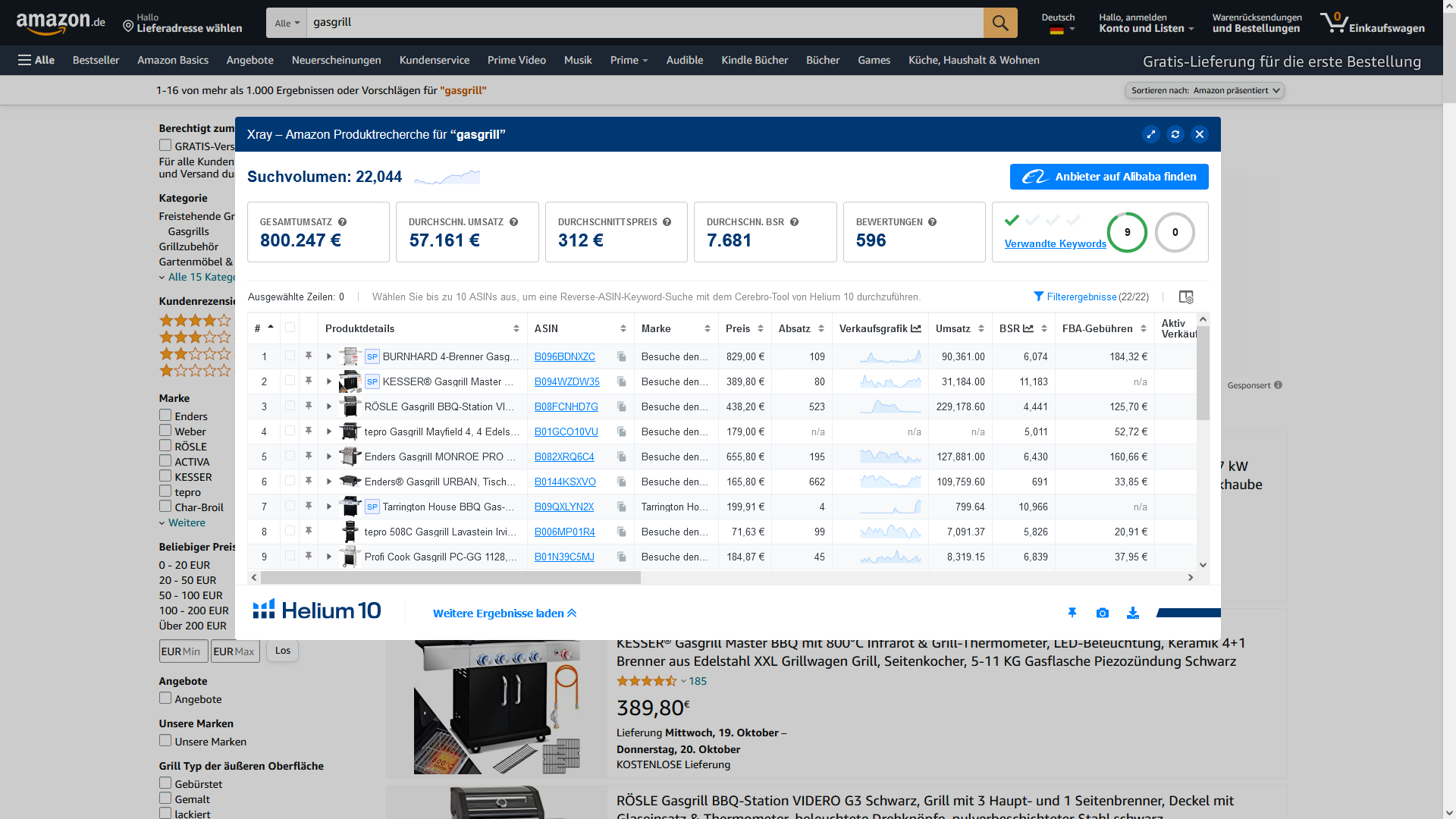This screenshot has height=819, width=1456.
Task: Open the Alle search category dropdown
Action: (287, 23)
